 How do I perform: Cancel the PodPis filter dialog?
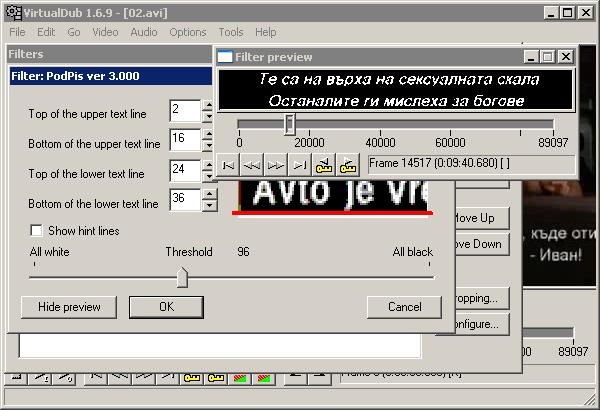(404, 307)
